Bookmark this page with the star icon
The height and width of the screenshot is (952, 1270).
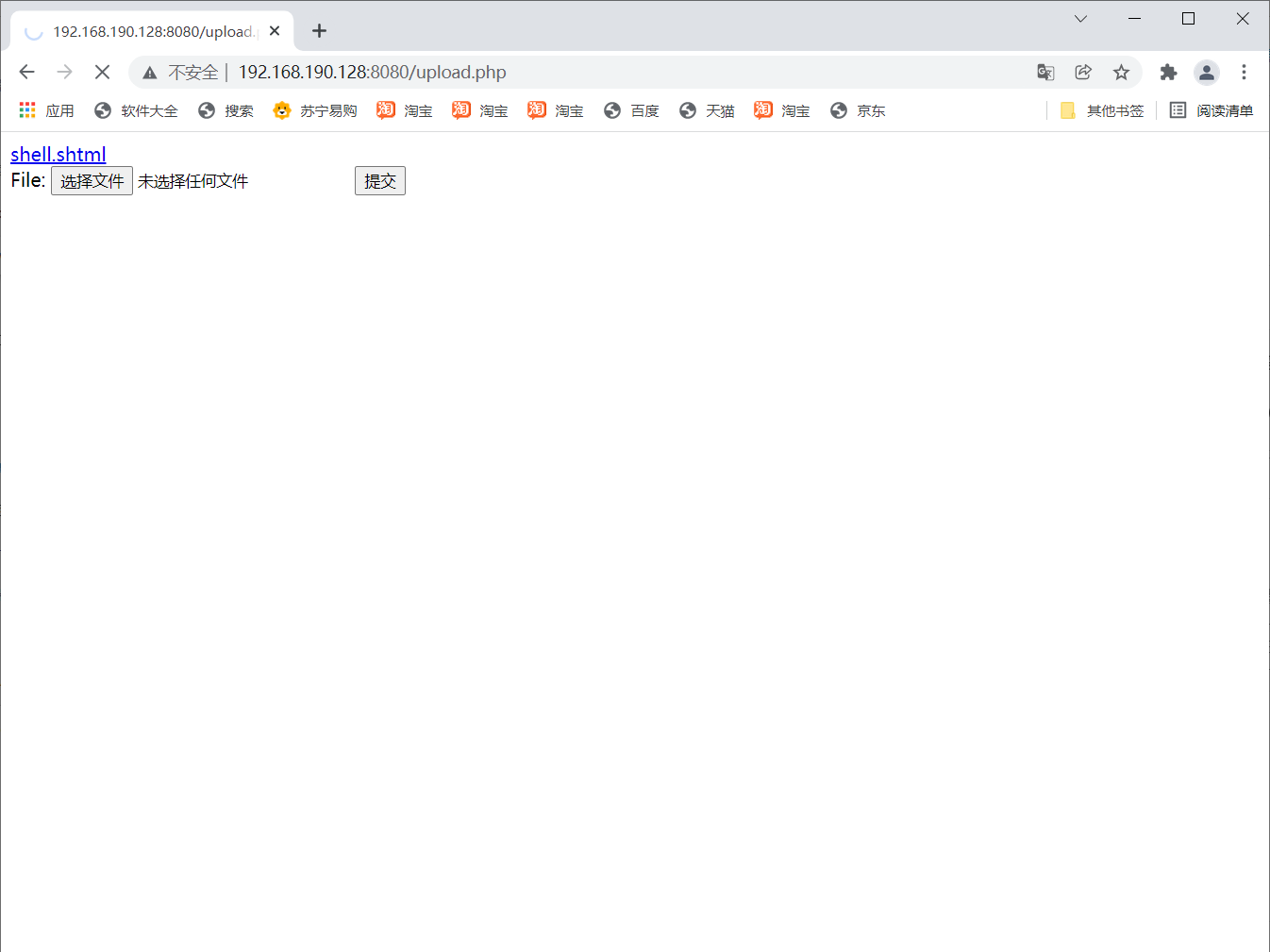(1121, 72)
